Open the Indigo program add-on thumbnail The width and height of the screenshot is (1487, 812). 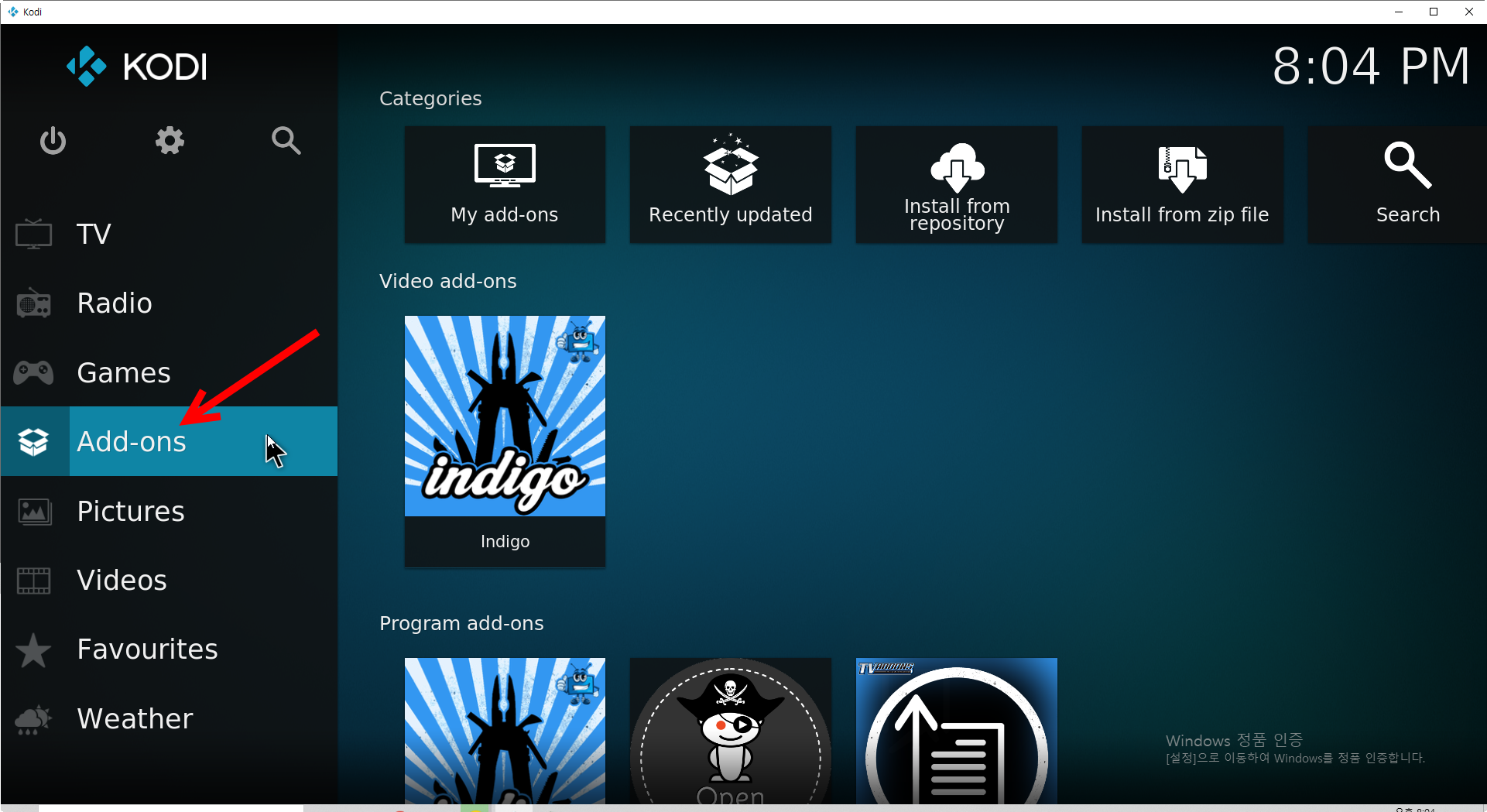point(505,731)
